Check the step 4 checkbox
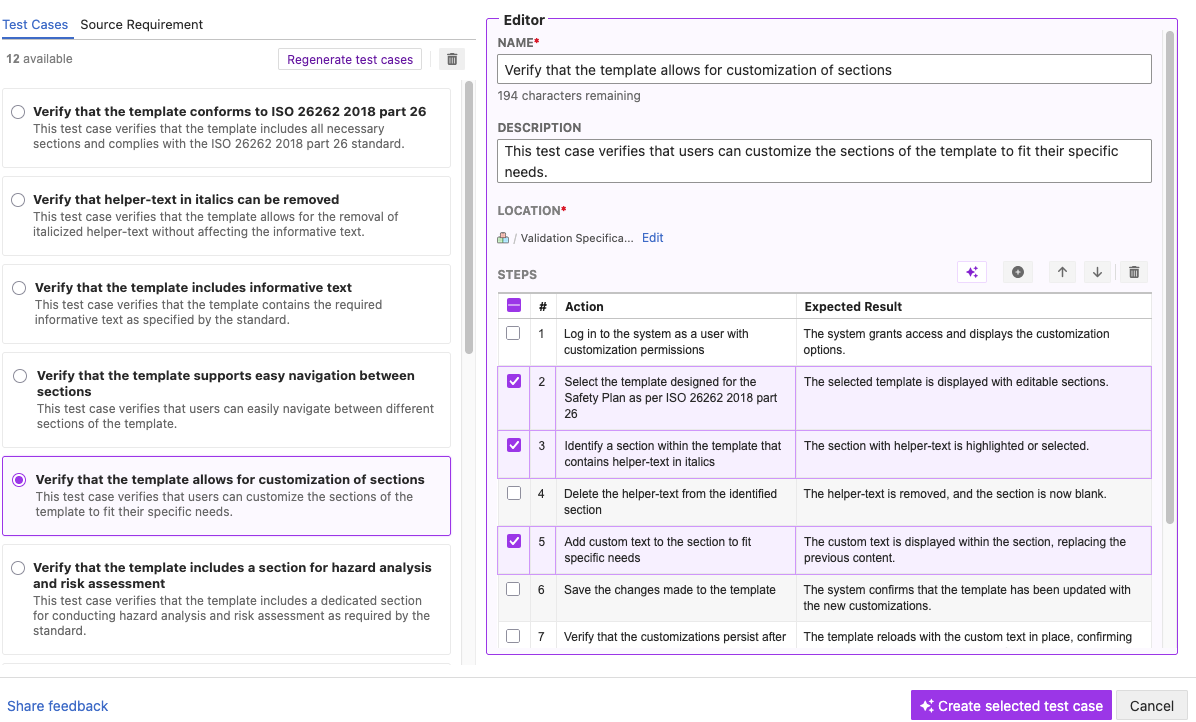Viewport: 1196px width, 722px height. tap(514, 493)
